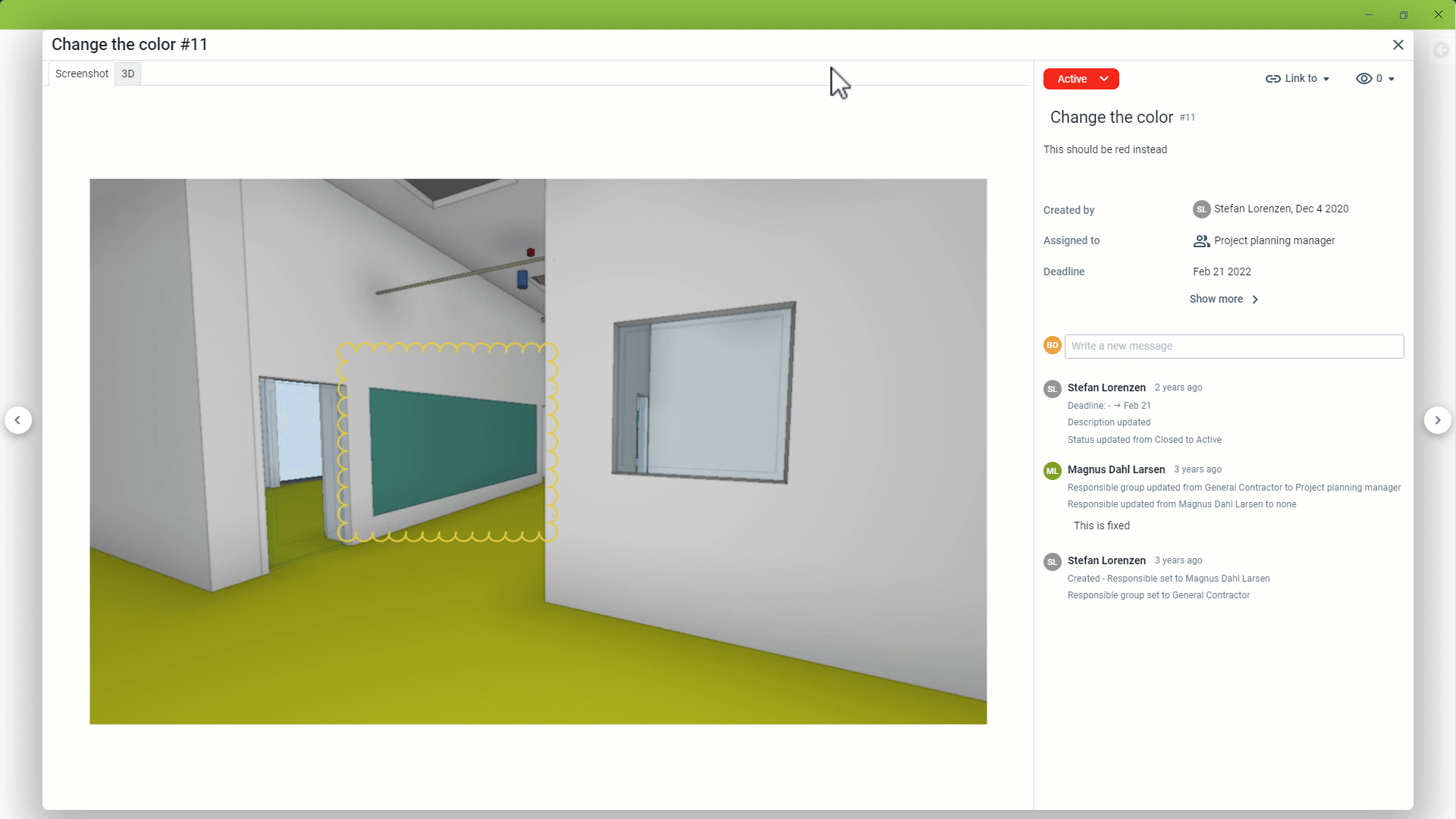Image resolution: width=1456 pixels, height=819 pixels.
Task: Open watchers count dropdown arrow
Action: [1392, 79]
